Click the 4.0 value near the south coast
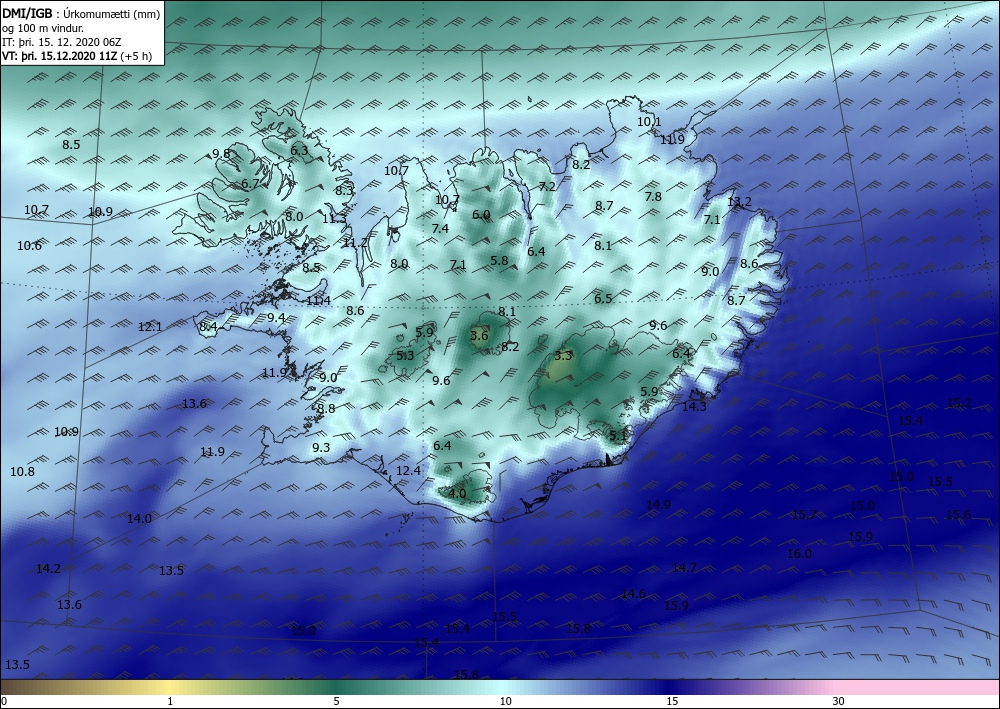 457,493
